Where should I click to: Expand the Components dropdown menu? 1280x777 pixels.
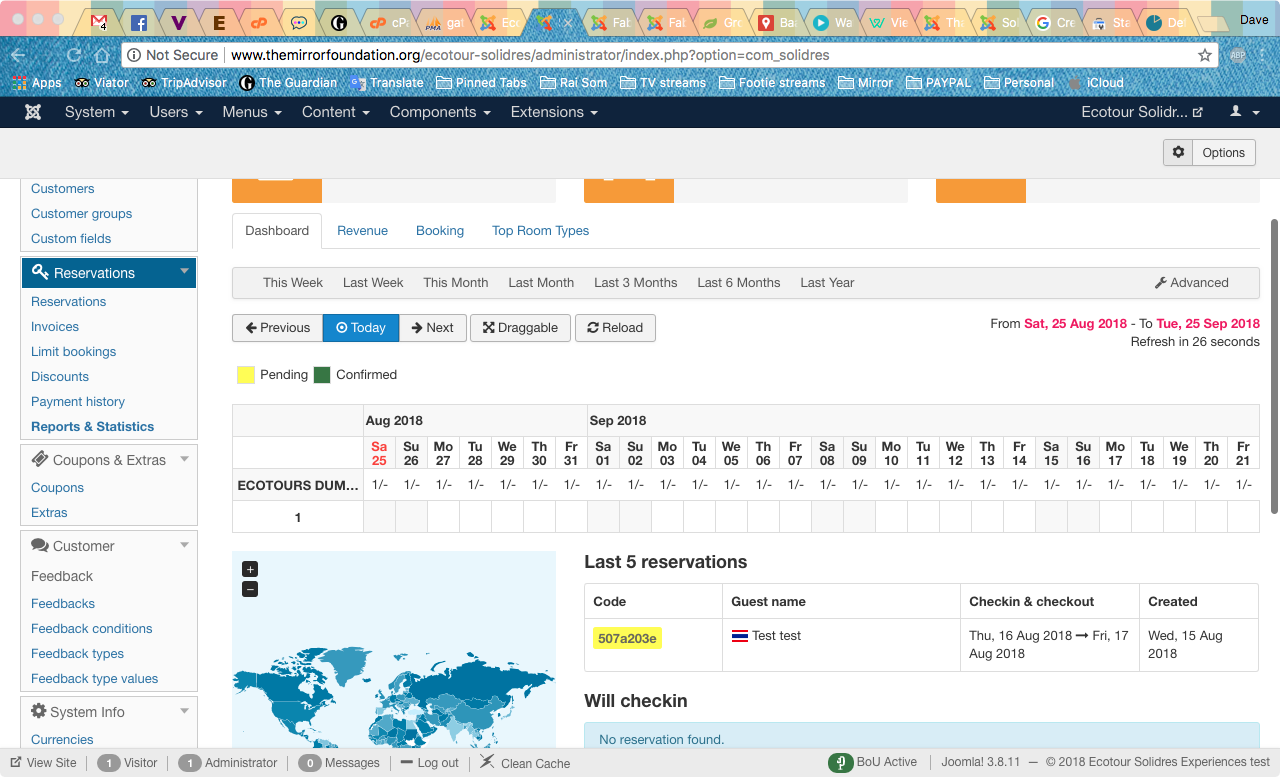pos(440,112)
